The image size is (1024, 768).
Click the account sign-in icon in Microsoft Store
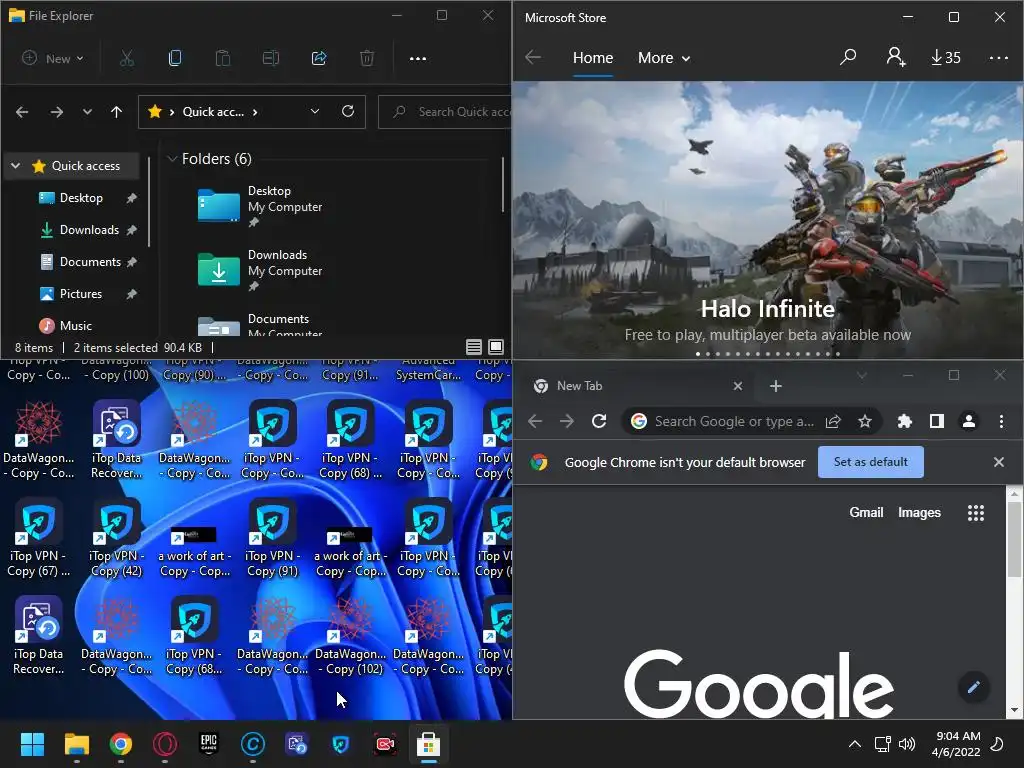[x=895, y=57]
